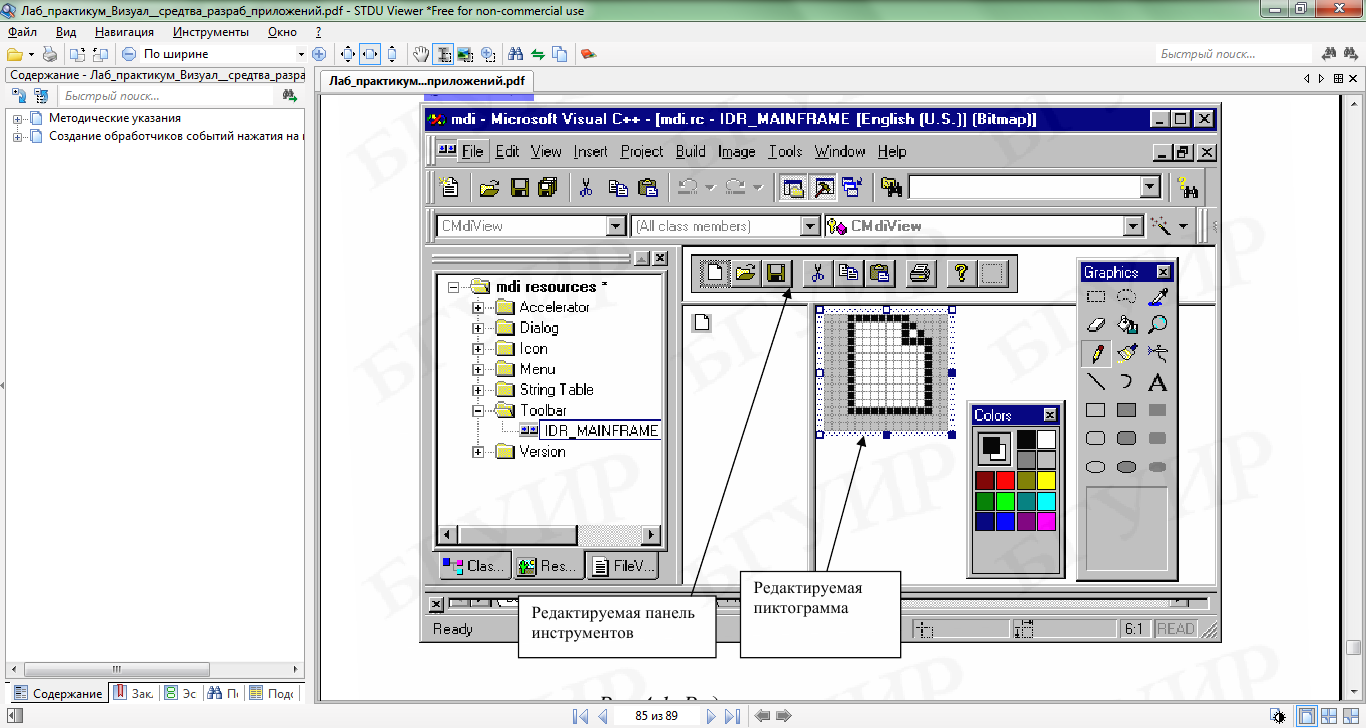Open the Инструменты menu
This screenshot has width=1366, height=728.
(211, 32)
